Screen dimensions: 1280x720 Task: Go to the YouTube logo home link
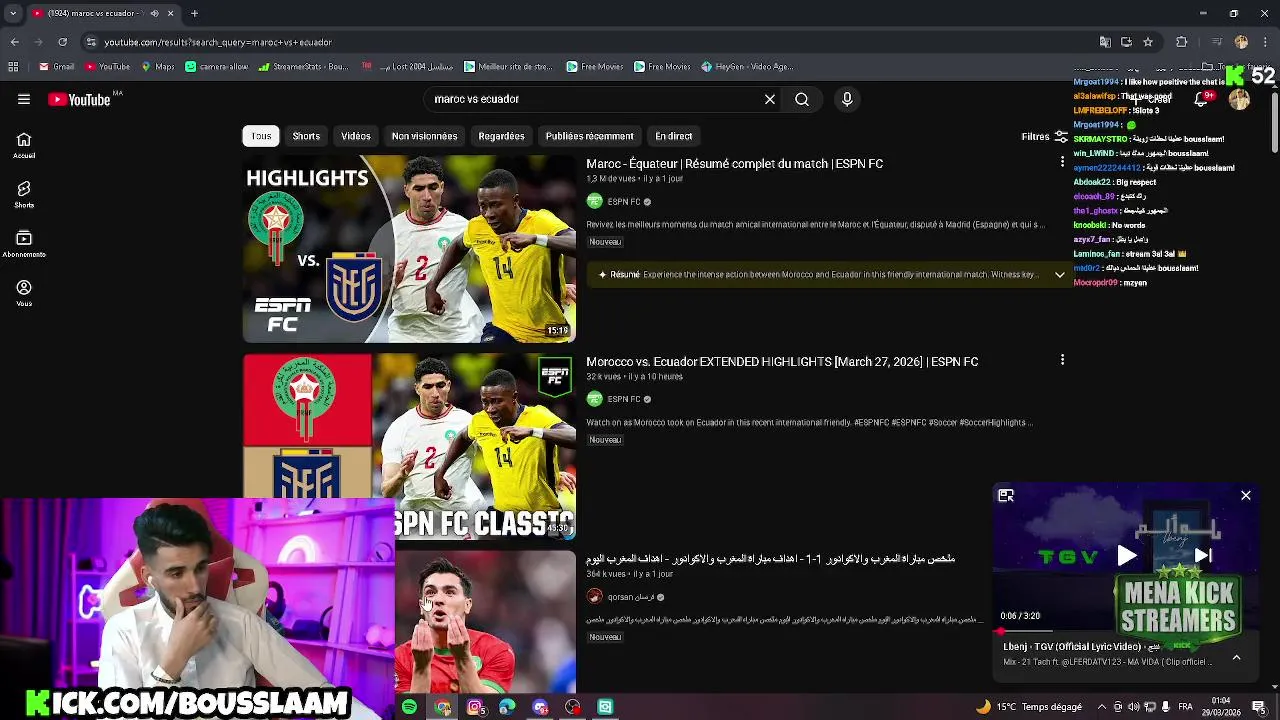pyautogui.click(x=79, y=99)
